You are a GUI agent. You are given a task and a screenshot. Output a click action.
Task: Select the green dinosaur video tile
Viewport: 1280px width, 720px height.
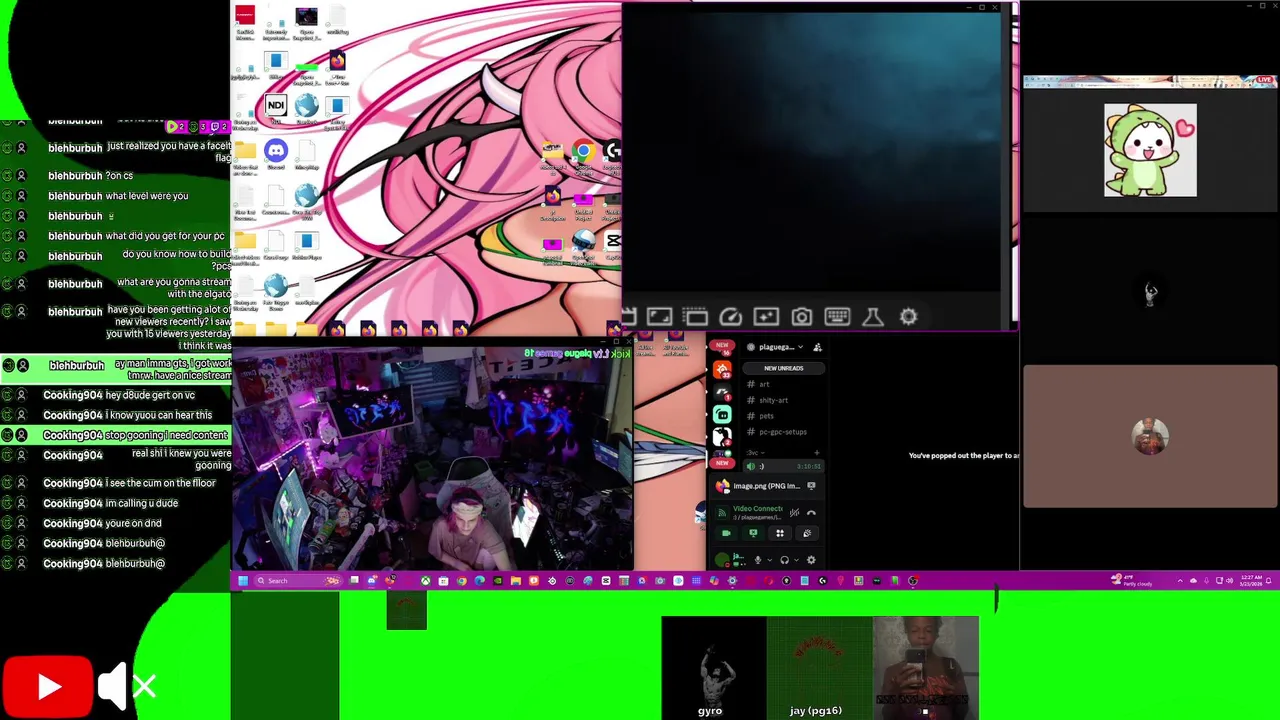[1150, 150]
